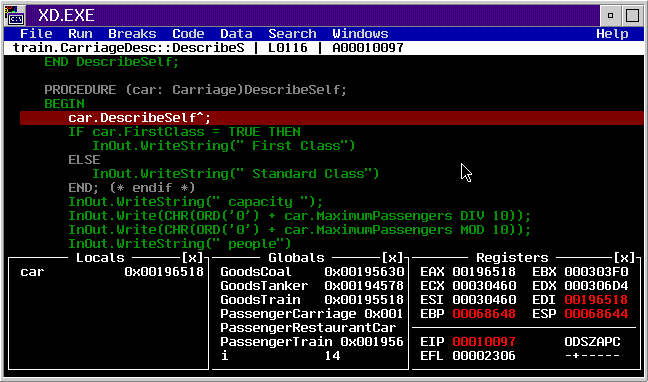Viewport: 648px width, 382px height.
Task: Open the Breaks menu
Action: coord(132,34)
